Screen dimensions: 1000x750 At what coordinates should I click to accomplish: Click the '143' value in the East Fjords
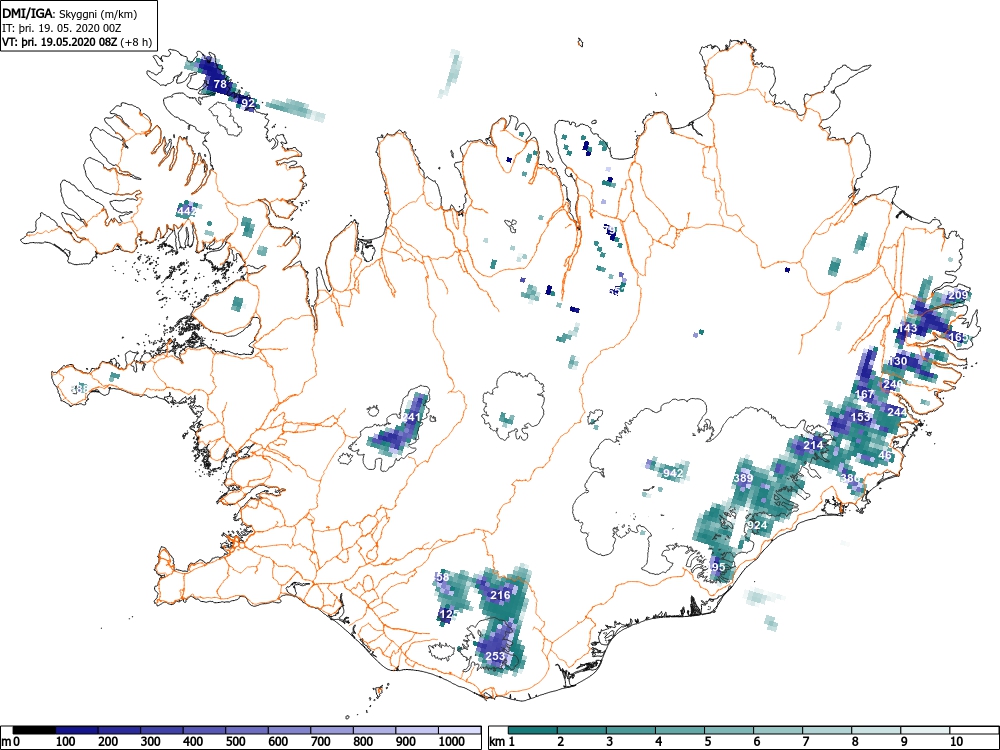[x=907, y=328]
